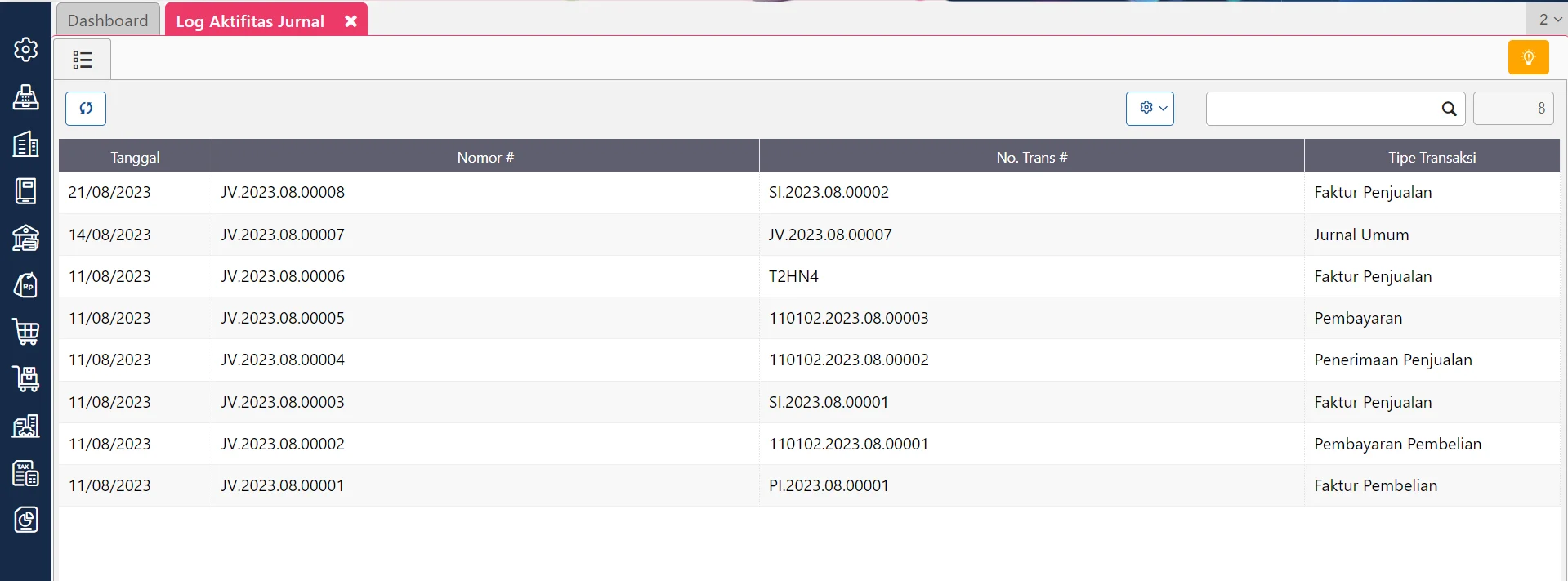The image size is (1568, 581).
Task: Open the settings gear in the sidebar
Action: pos(25,50)
